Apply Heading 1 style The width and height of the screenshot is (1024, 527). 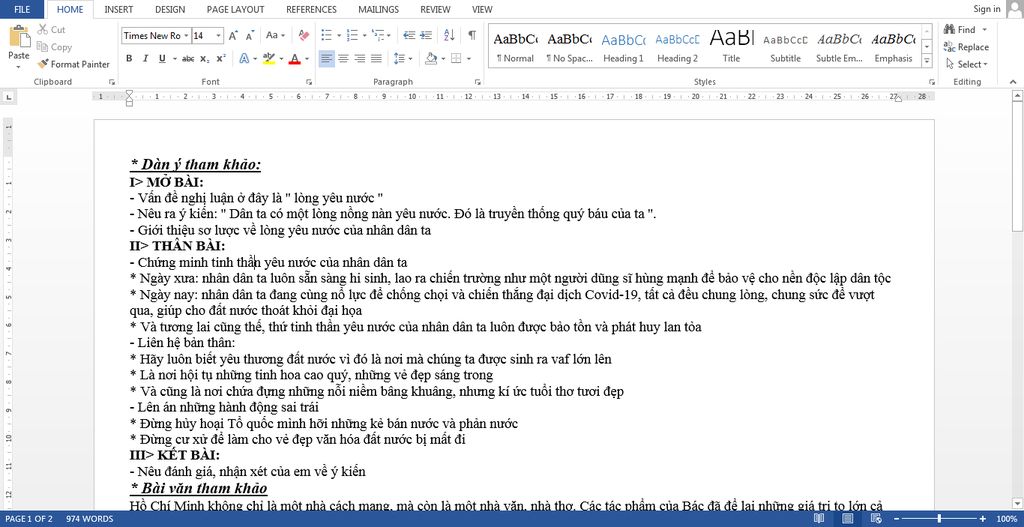pos(623,46)
